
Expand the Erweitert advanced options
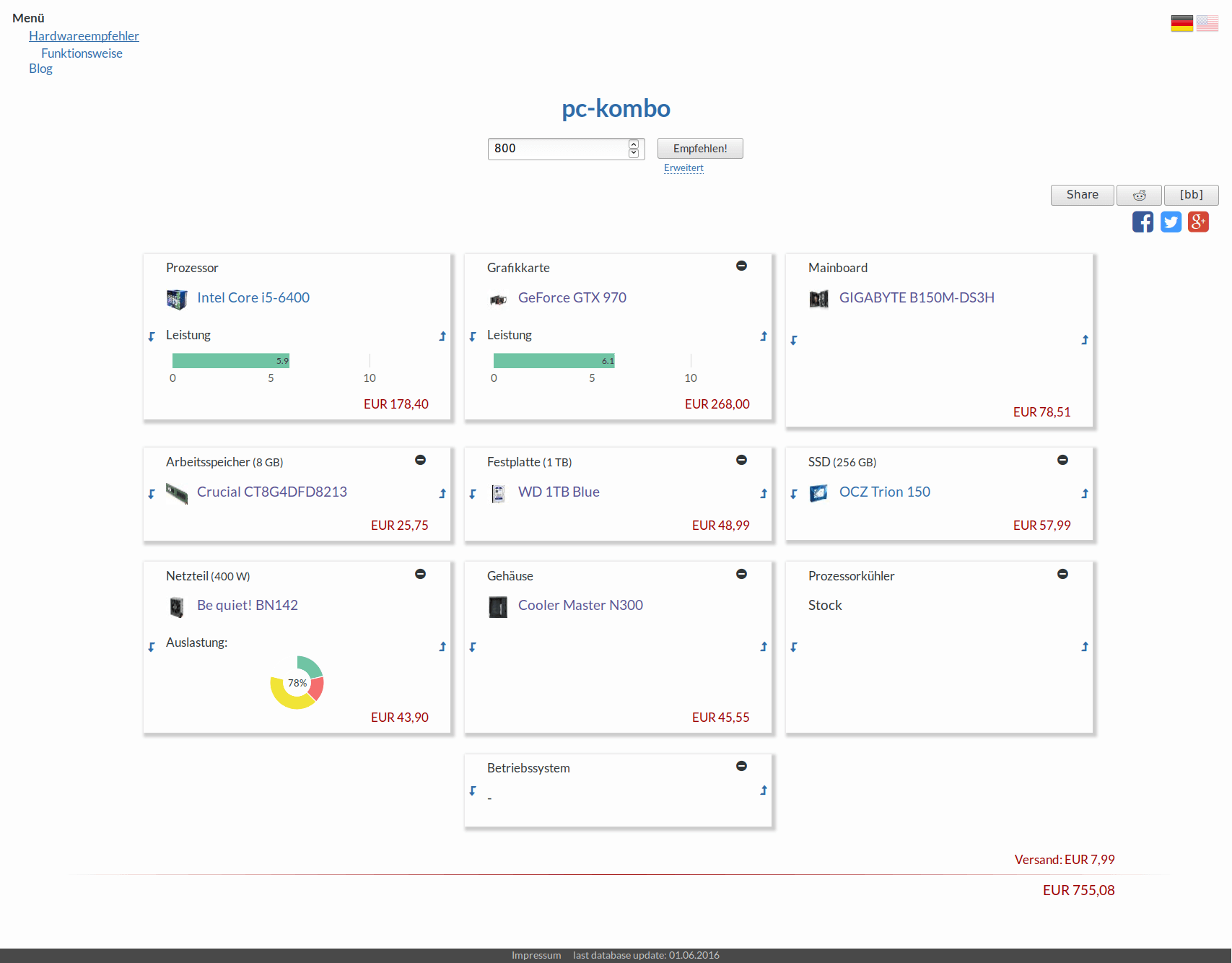[x=683, y=167]
